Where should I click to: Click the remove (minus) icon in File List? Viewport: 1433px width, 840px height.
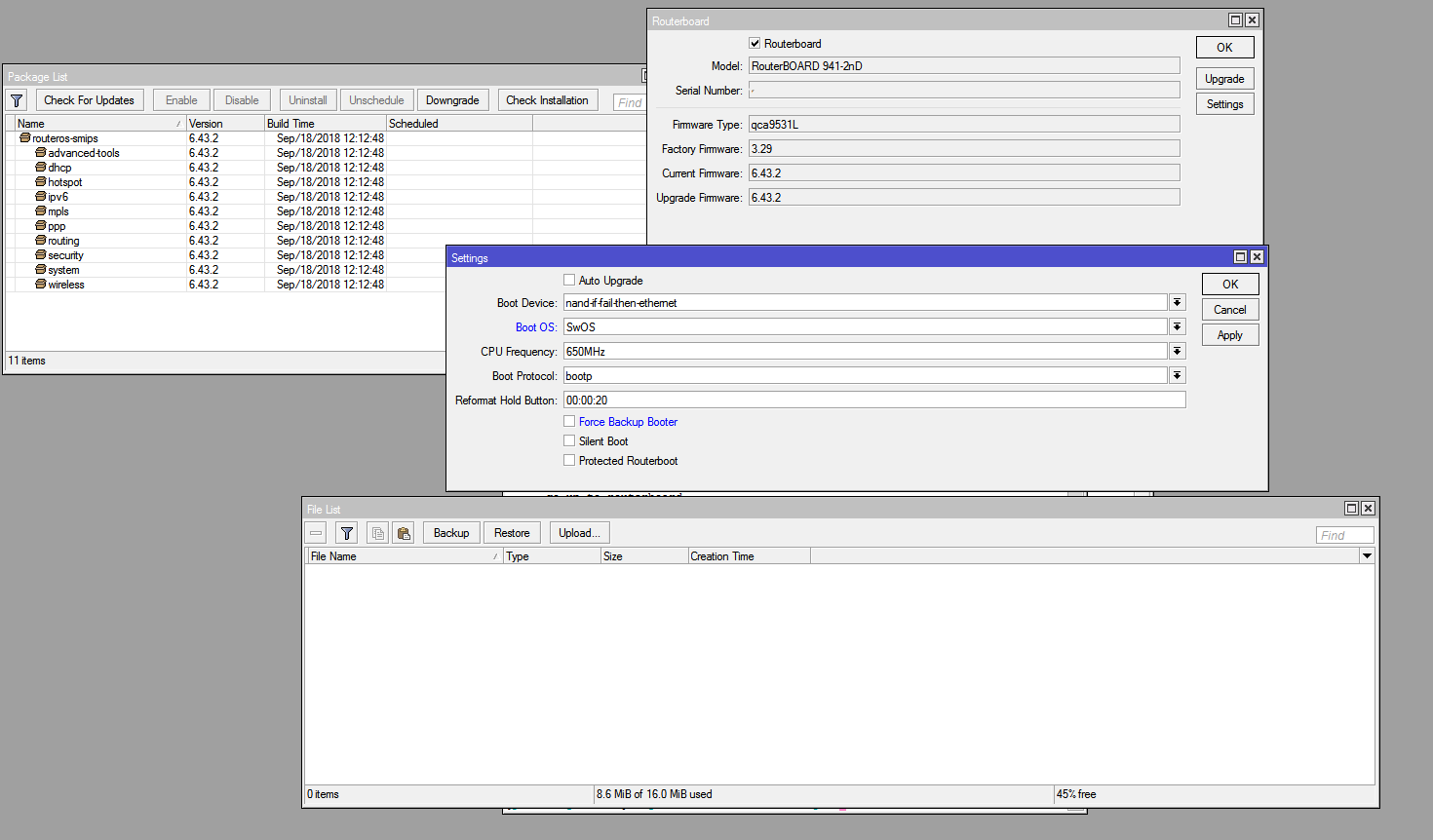pos(316,533)
